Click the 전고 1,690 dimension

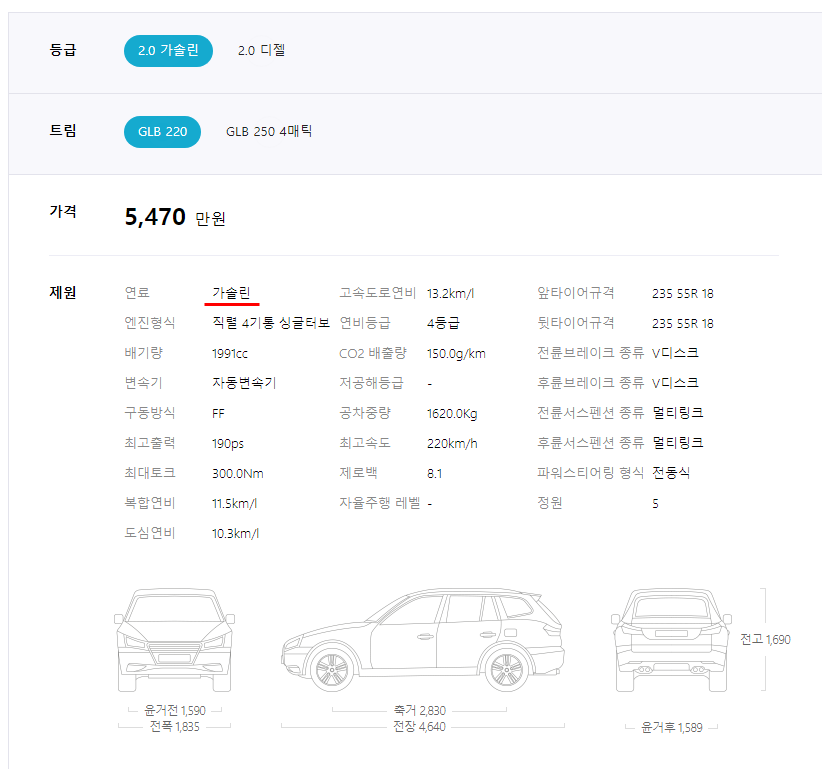(x=765, y=640)
